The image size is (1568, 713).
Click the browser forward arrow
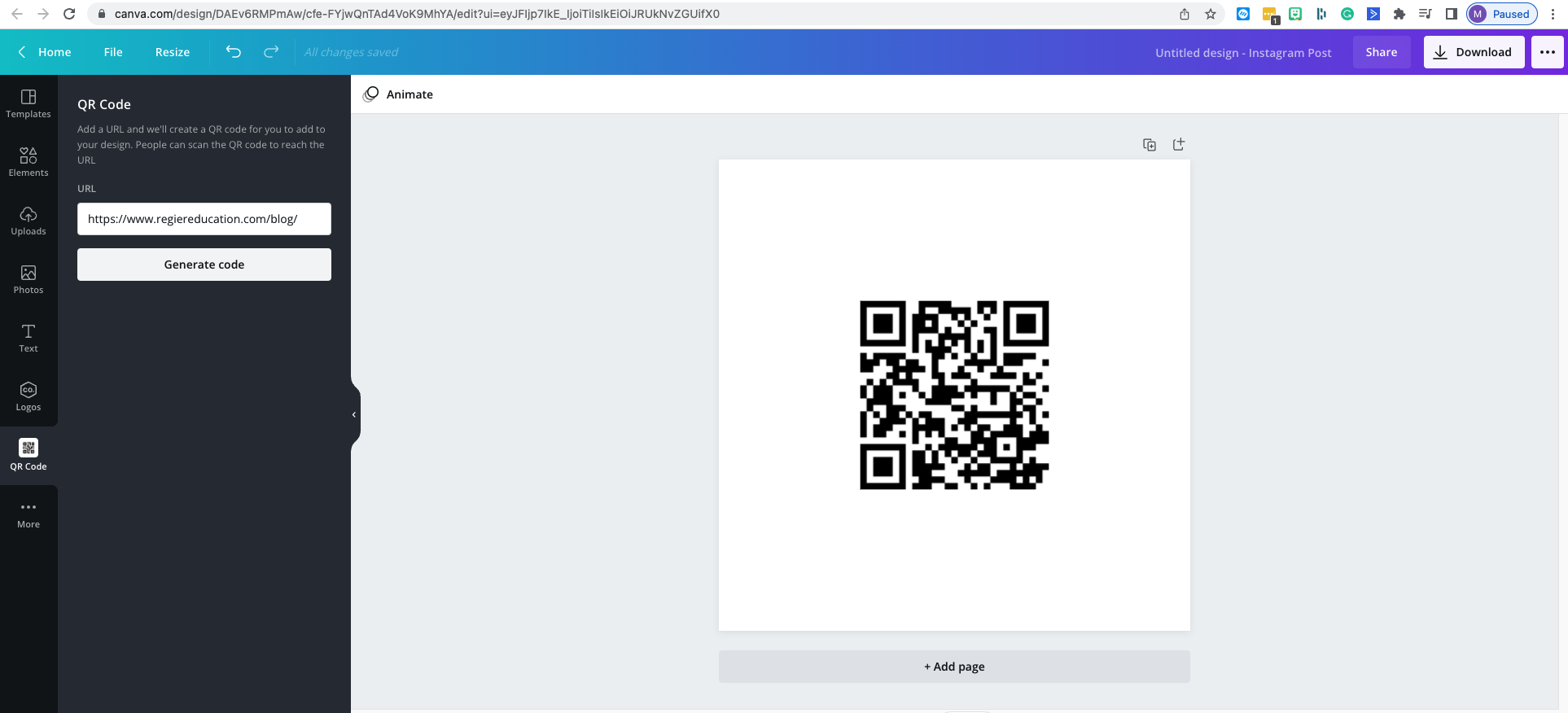coord(43,14)
